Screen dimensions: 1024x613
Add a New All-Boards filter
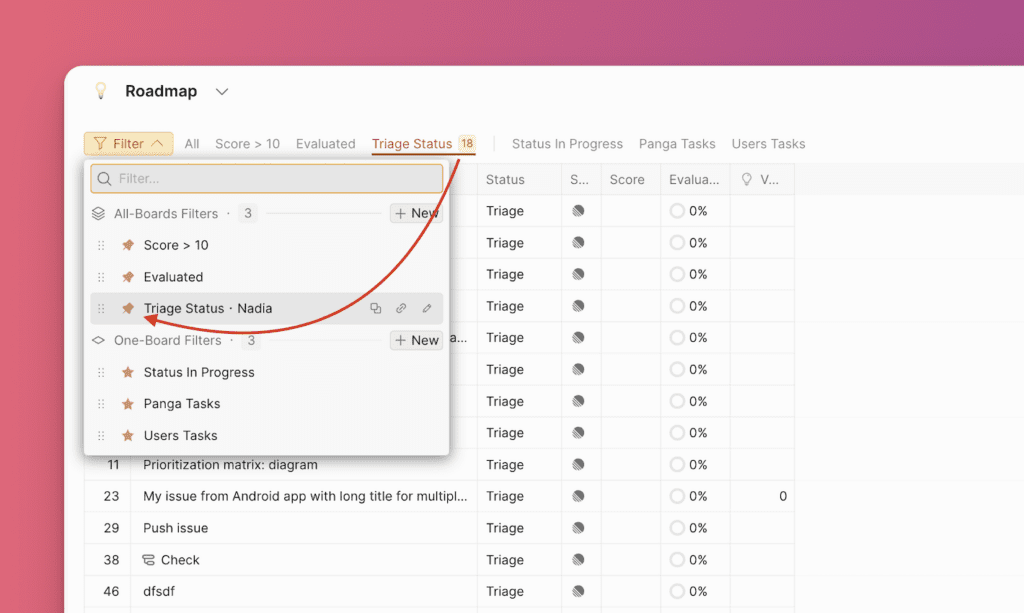[x=416, y=213]
